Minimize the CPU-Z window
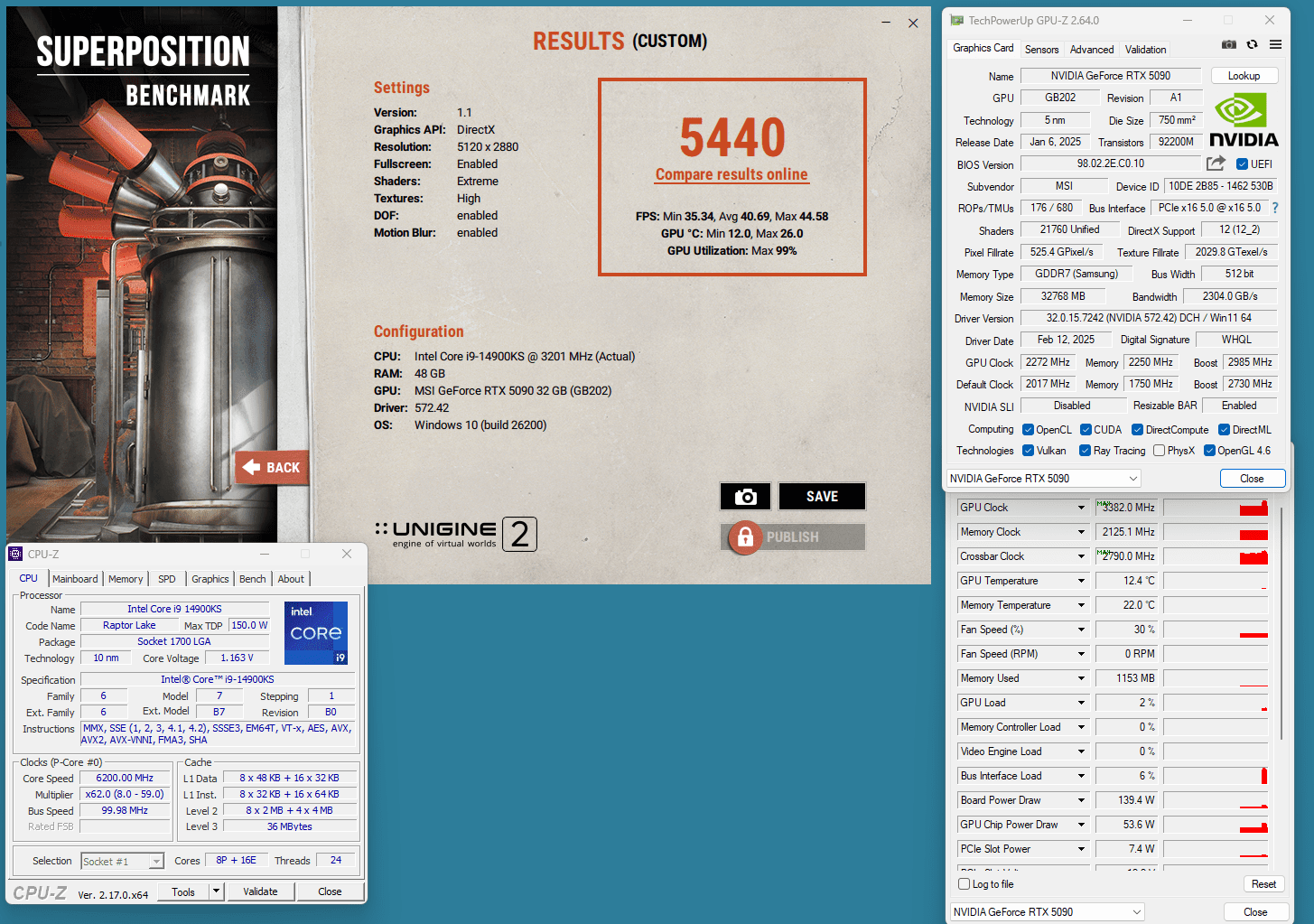 coord(265,554)
